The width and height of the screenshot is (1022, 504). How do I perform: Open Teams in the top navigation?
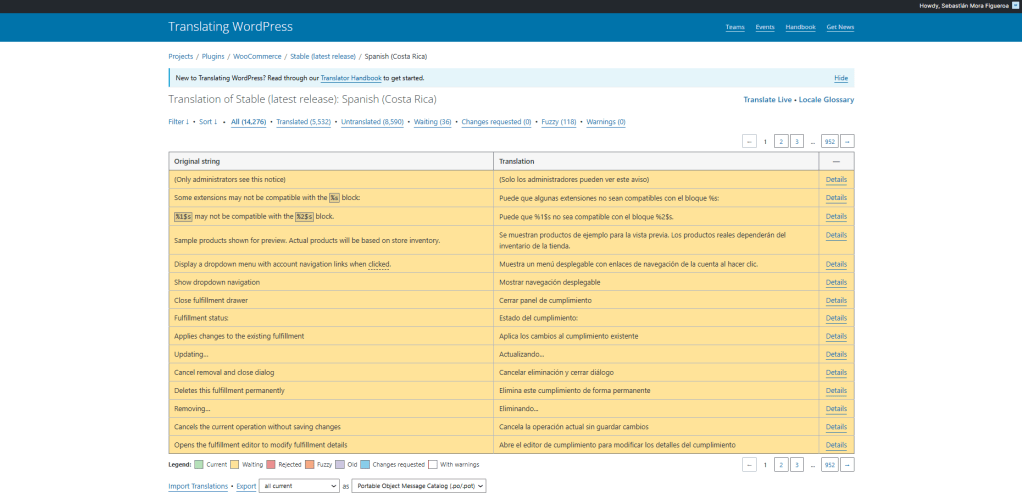[x=735, y=27]
